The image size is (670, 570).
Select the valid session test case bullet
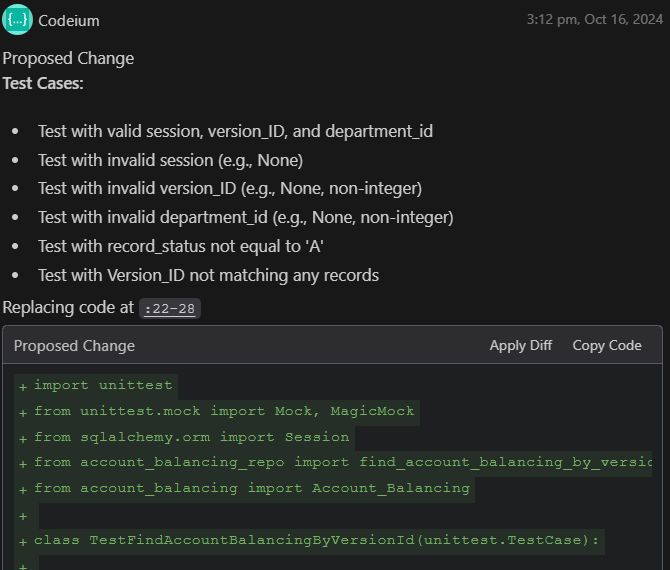click(235, 131)
